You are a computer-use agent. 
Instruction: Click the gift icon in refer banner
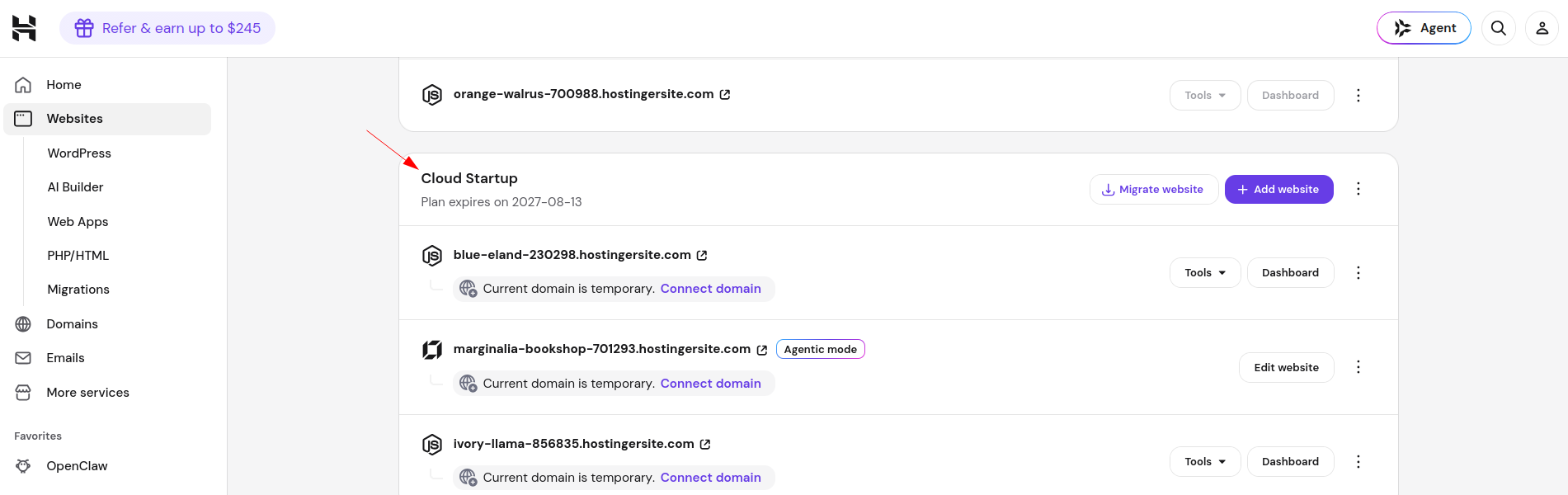[84, 28]
